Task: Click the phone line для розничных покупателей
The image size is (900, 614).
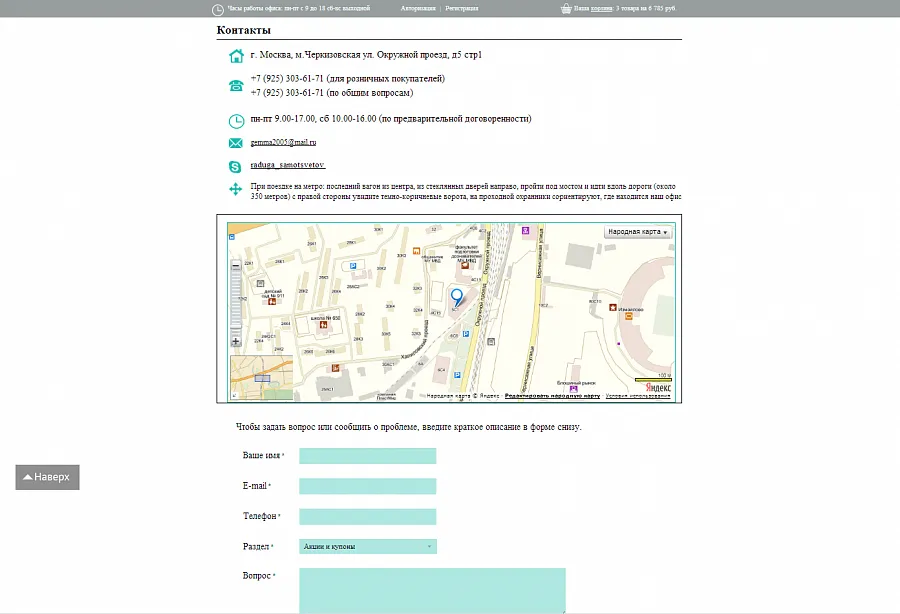Action: point(348,79)
